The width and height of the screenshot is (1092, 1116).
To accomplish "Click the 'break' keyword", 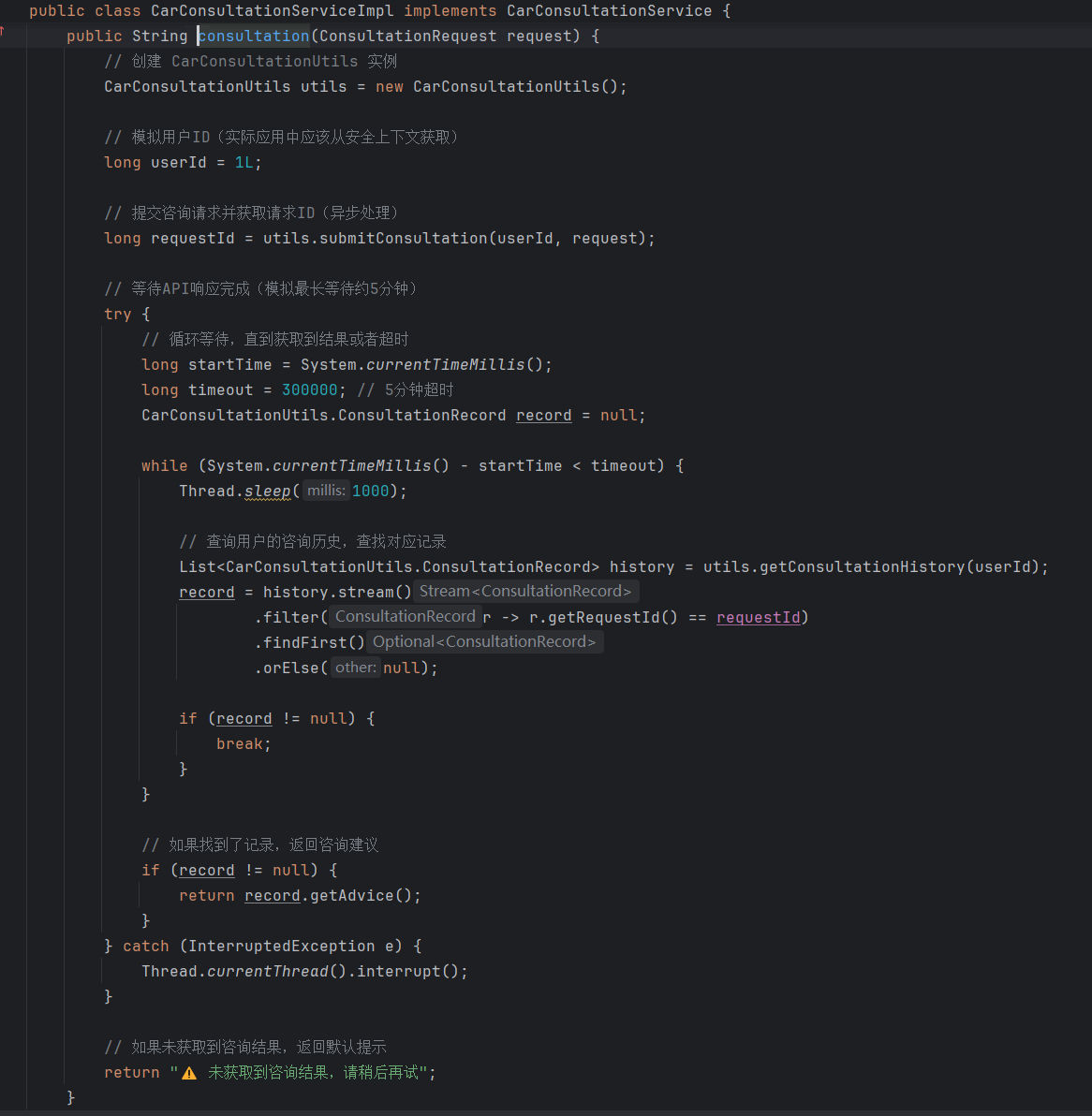I will pos(239,743).
